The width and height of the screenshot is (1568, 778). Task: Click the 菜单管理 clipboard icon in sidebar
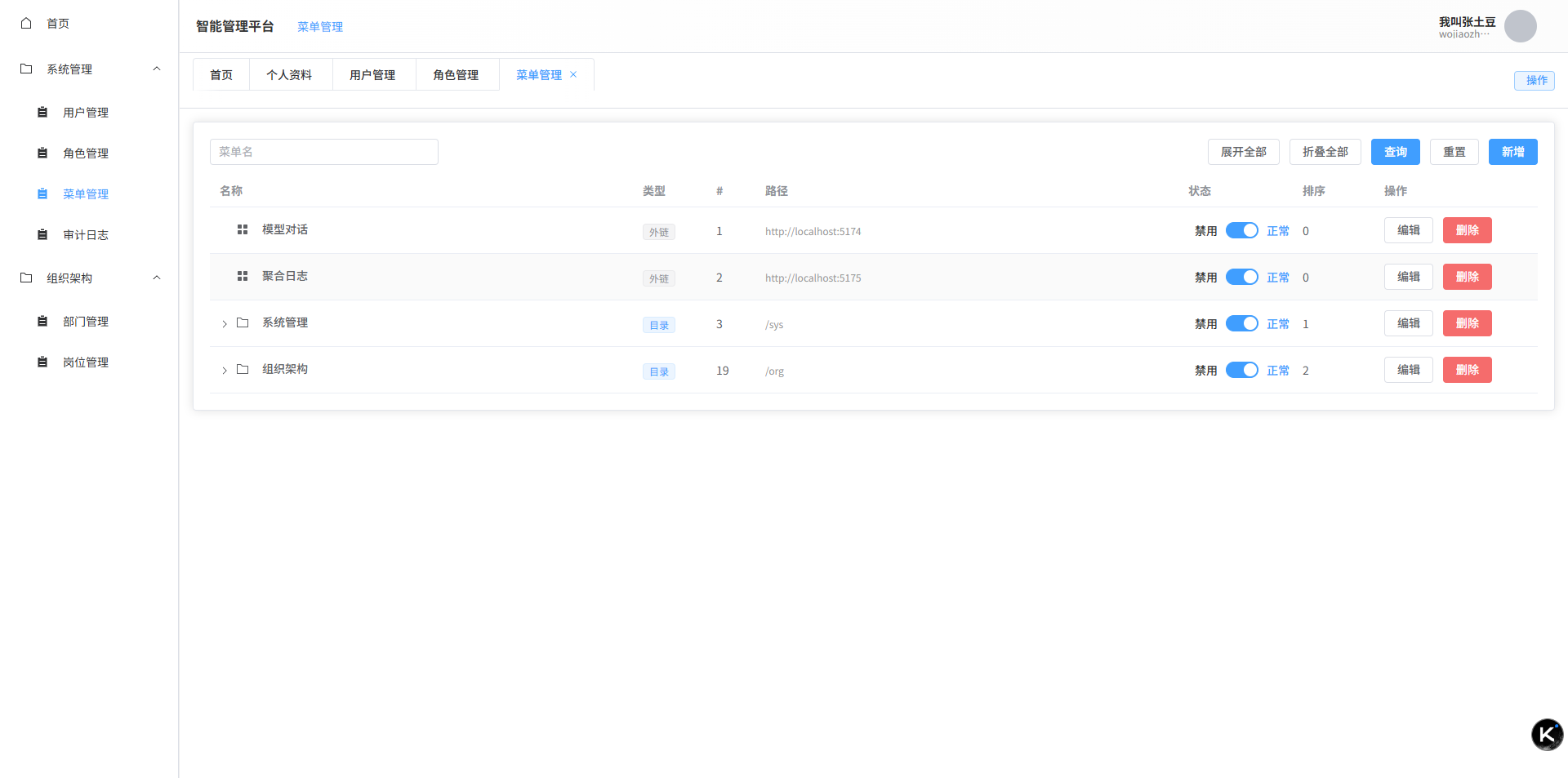pyautogui.click(x=42, y=193)
